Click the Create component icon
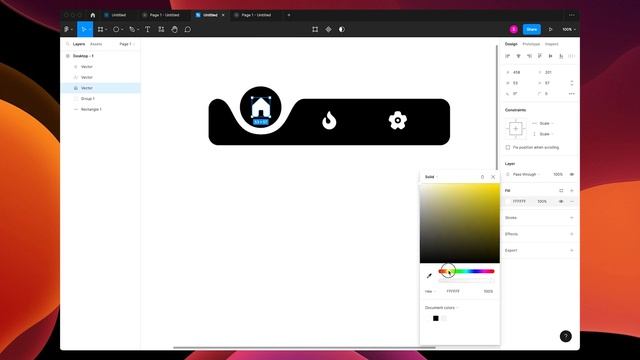This screenshot has width=640, height=360. point(329,29)
